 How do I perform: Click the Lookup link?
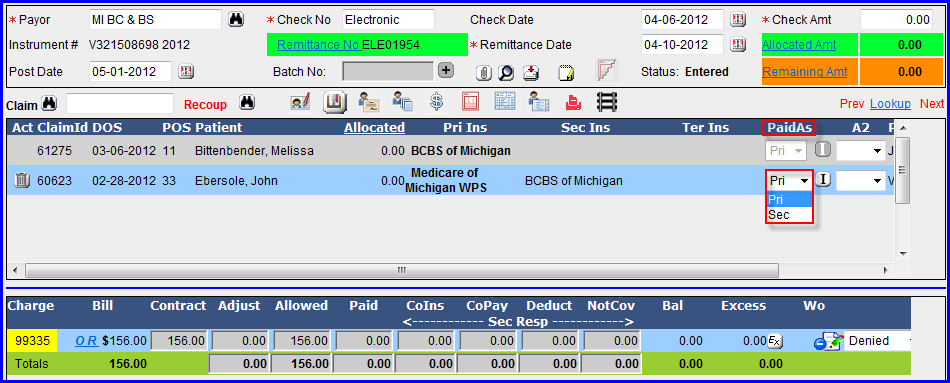click(x=890, y=104)
